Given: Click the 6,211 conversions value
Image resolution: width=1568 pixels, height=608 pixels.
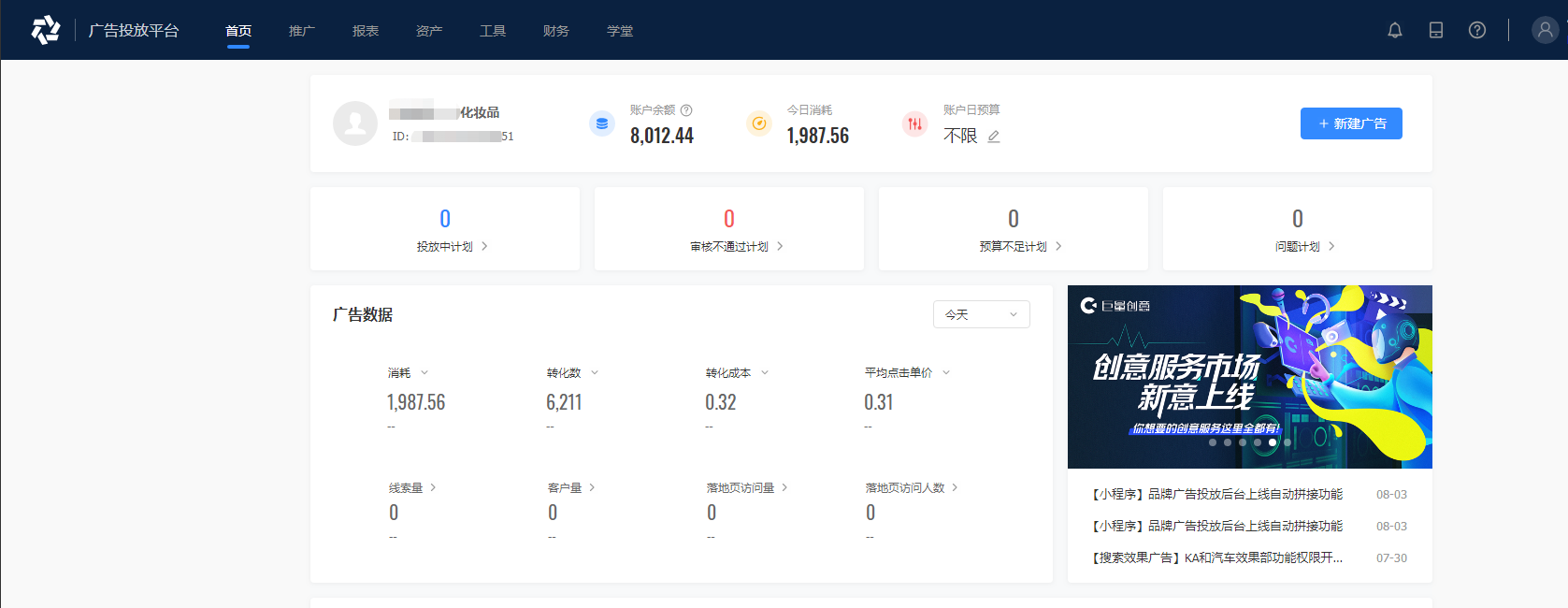Looking at the screenshot, I should tap(564, 402).
